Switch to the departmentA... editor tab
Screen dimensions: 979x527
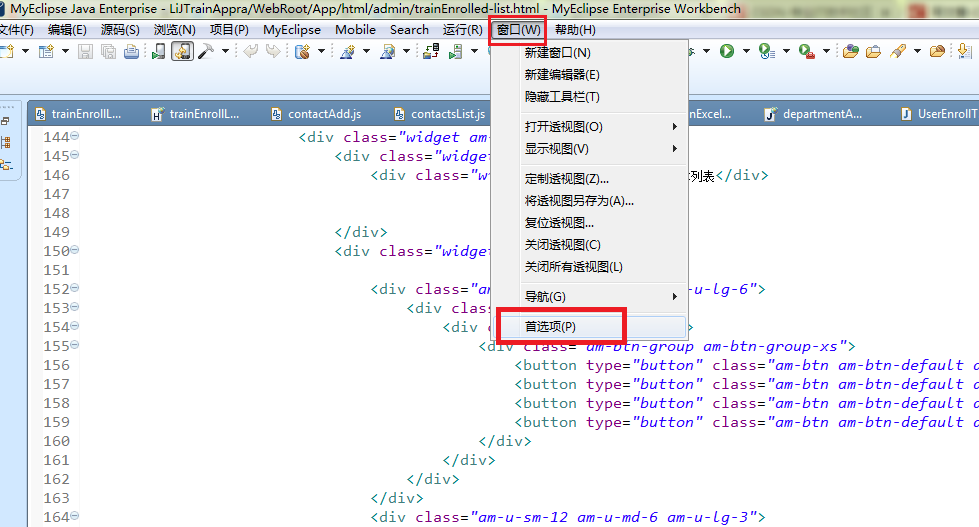pos(814,114)
